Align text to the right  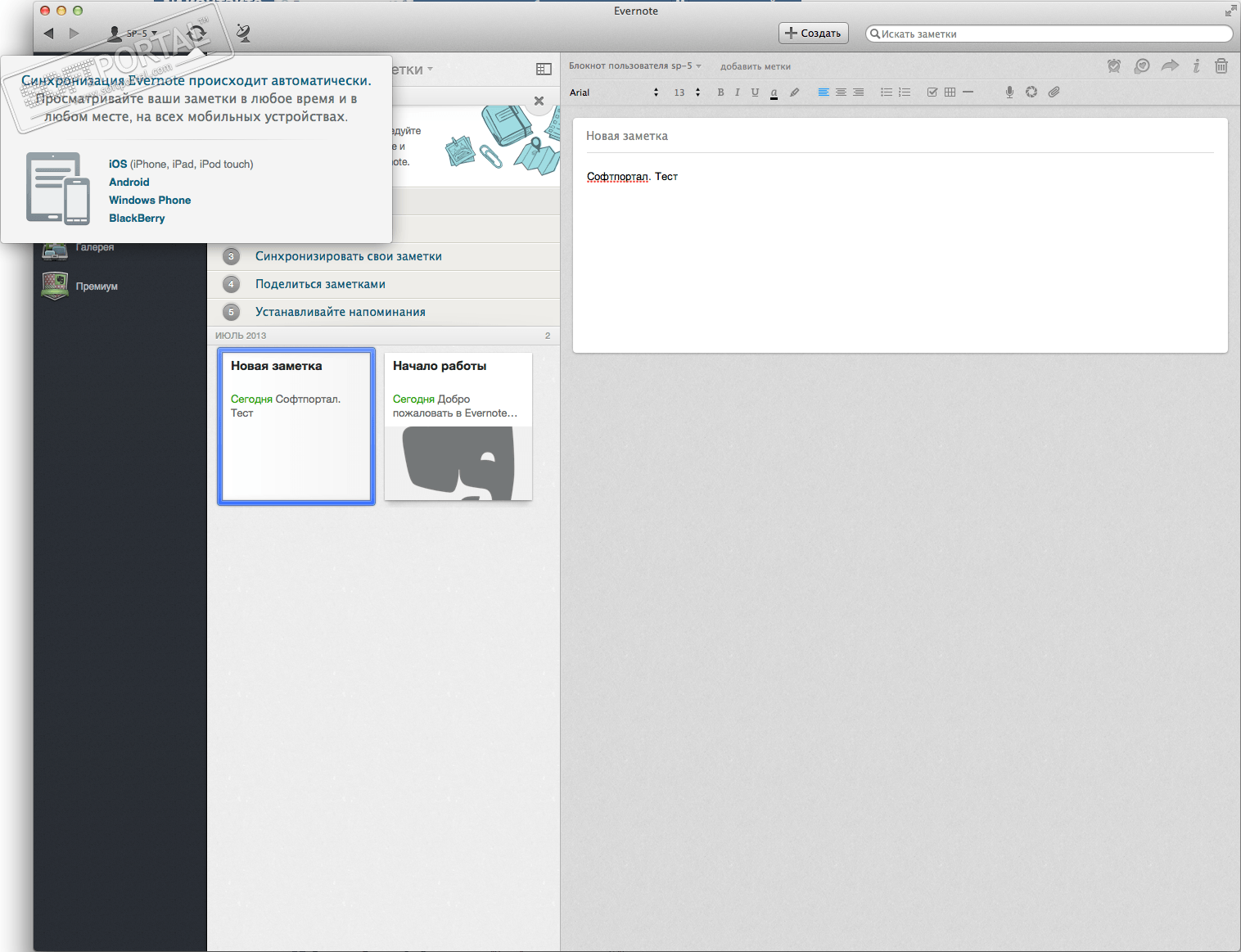[858, 92]
